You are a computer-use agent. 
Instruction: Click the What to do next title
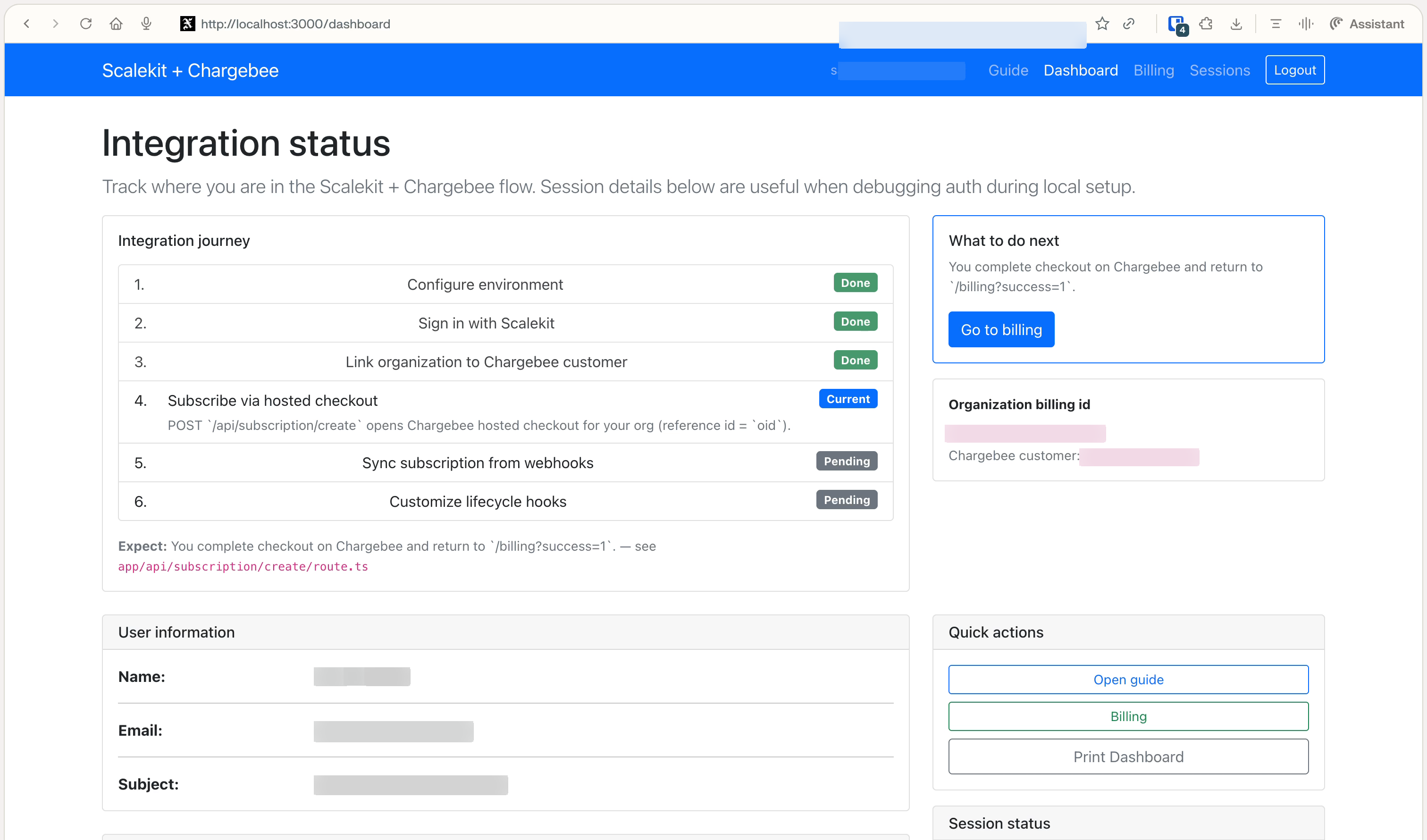click(x=1003, y=241)
